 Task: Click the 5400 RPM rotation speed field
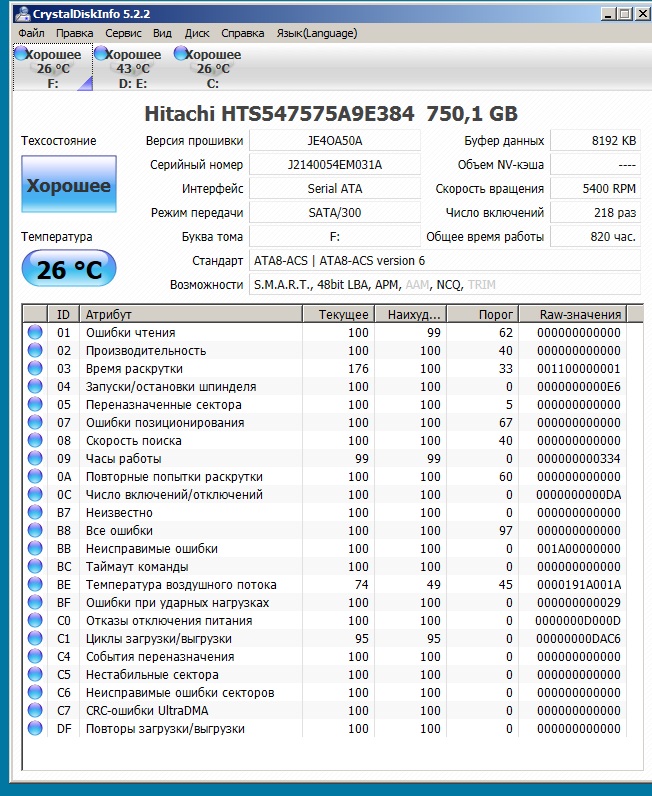click(595, 188)
